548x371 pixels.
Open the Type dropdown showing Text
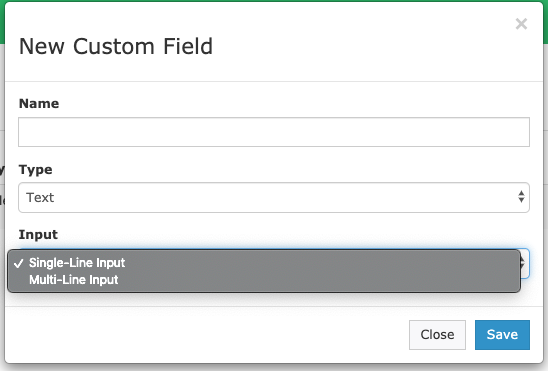pos(274,197)
